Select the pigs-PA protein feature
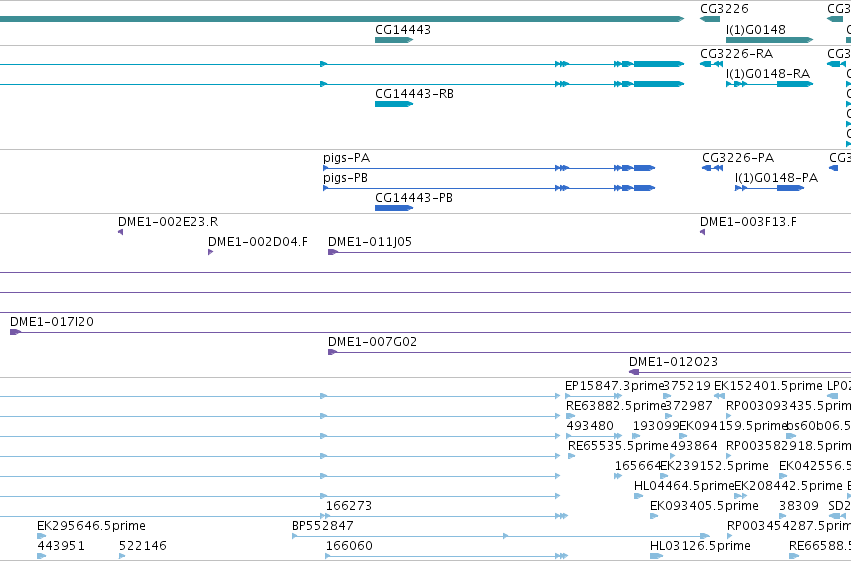 point(489,168)
